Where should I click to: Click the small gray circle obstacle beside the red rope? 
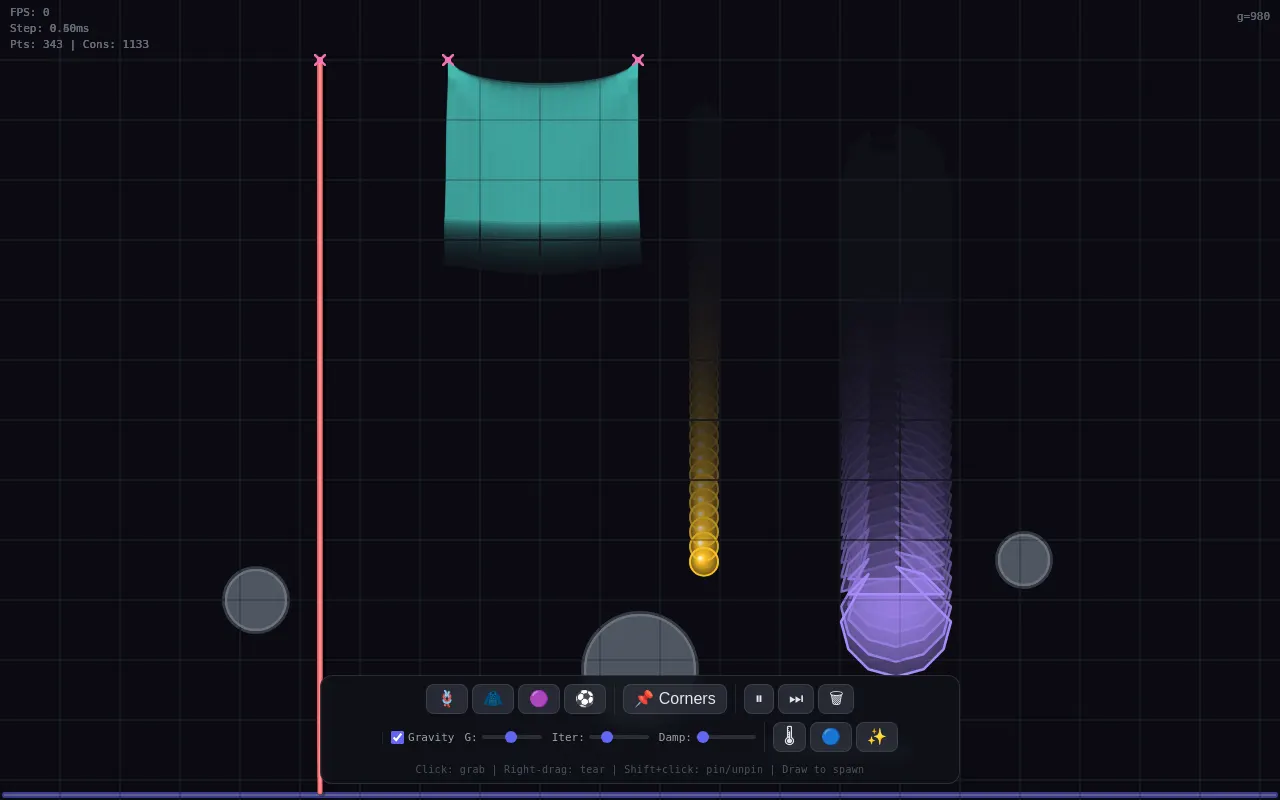256,600
